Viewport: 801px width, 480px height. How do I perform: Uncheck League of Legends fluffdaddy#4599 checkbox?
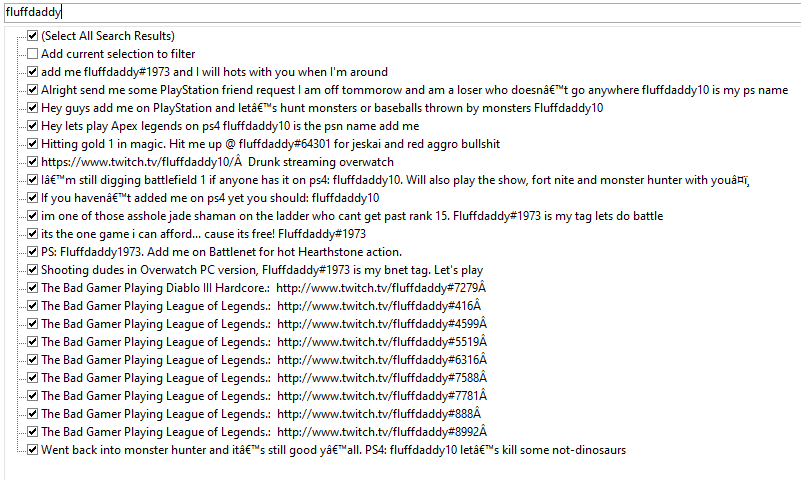[x=33, y=324]
